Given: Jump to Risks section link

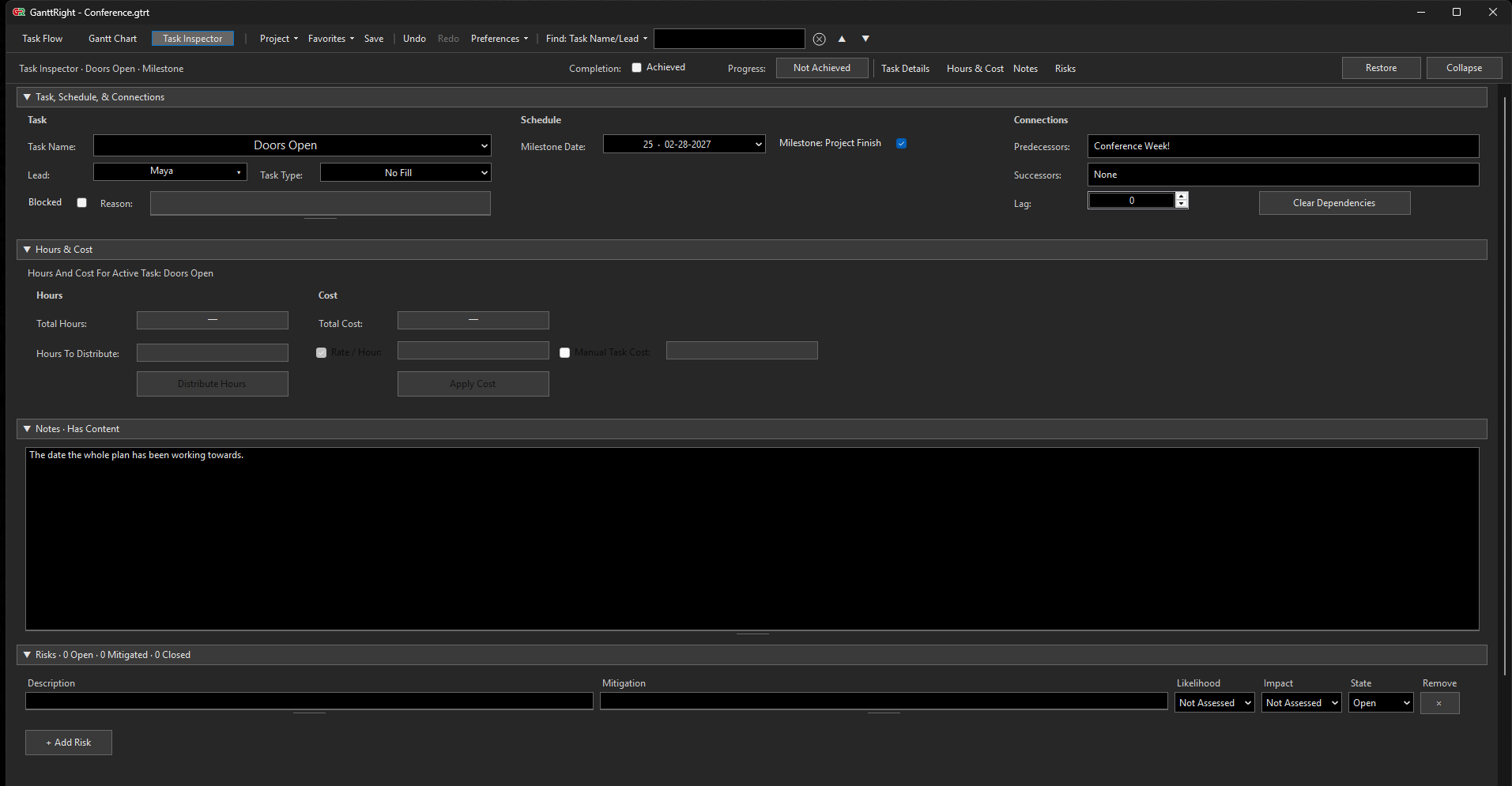Looking at the screenshot, I should 1065,69.
